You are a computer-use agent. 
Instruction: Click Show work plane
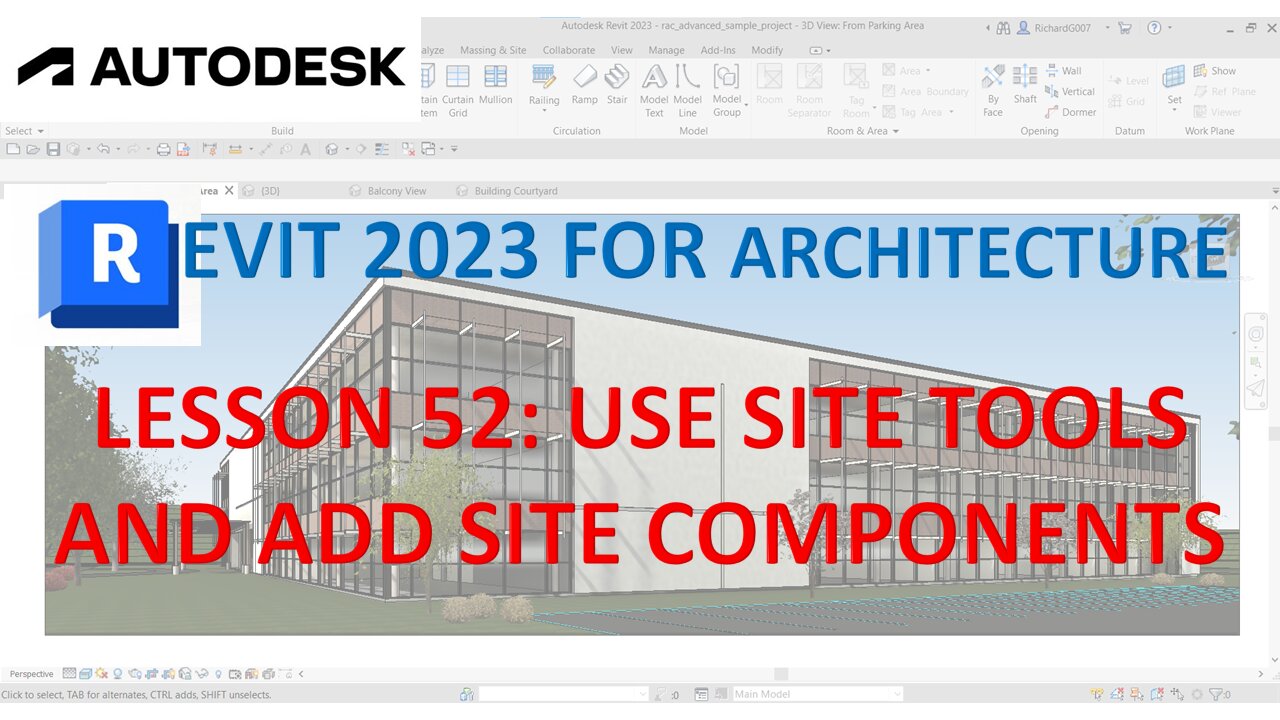[x=1215, y=71]
